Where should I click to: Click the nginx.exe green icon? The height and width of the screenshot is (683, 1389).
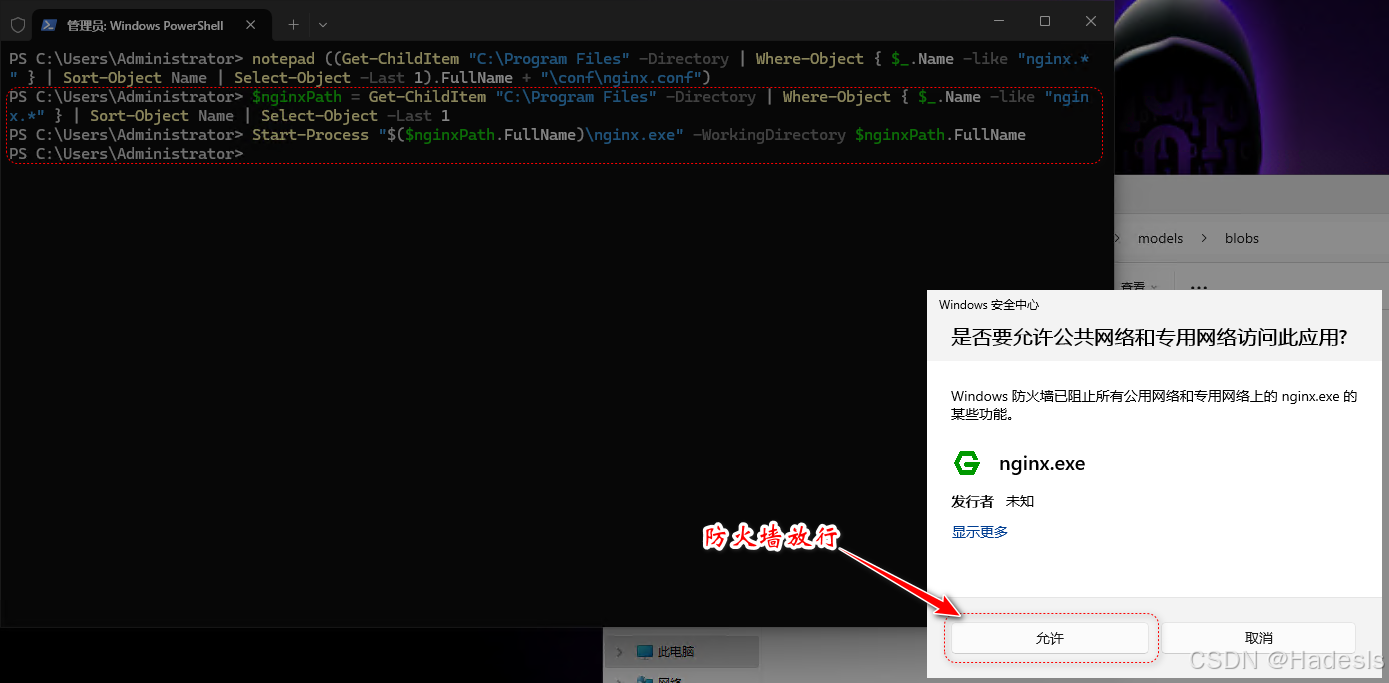click(967, 463)
